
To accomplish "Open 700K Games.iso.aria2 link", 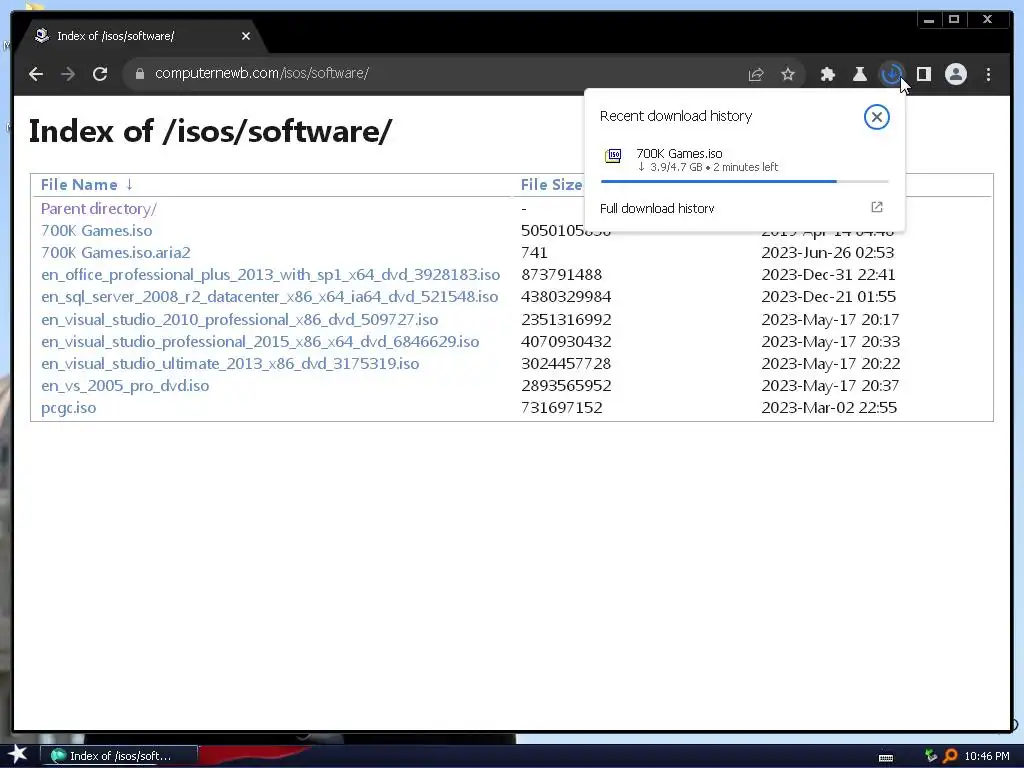I will 116,253.
